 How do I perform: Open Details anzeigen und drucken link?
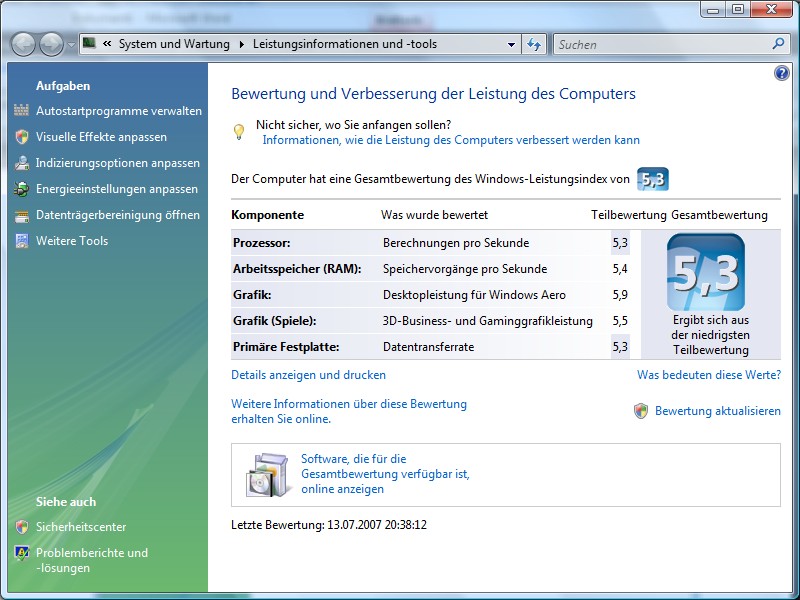[308, 375]
